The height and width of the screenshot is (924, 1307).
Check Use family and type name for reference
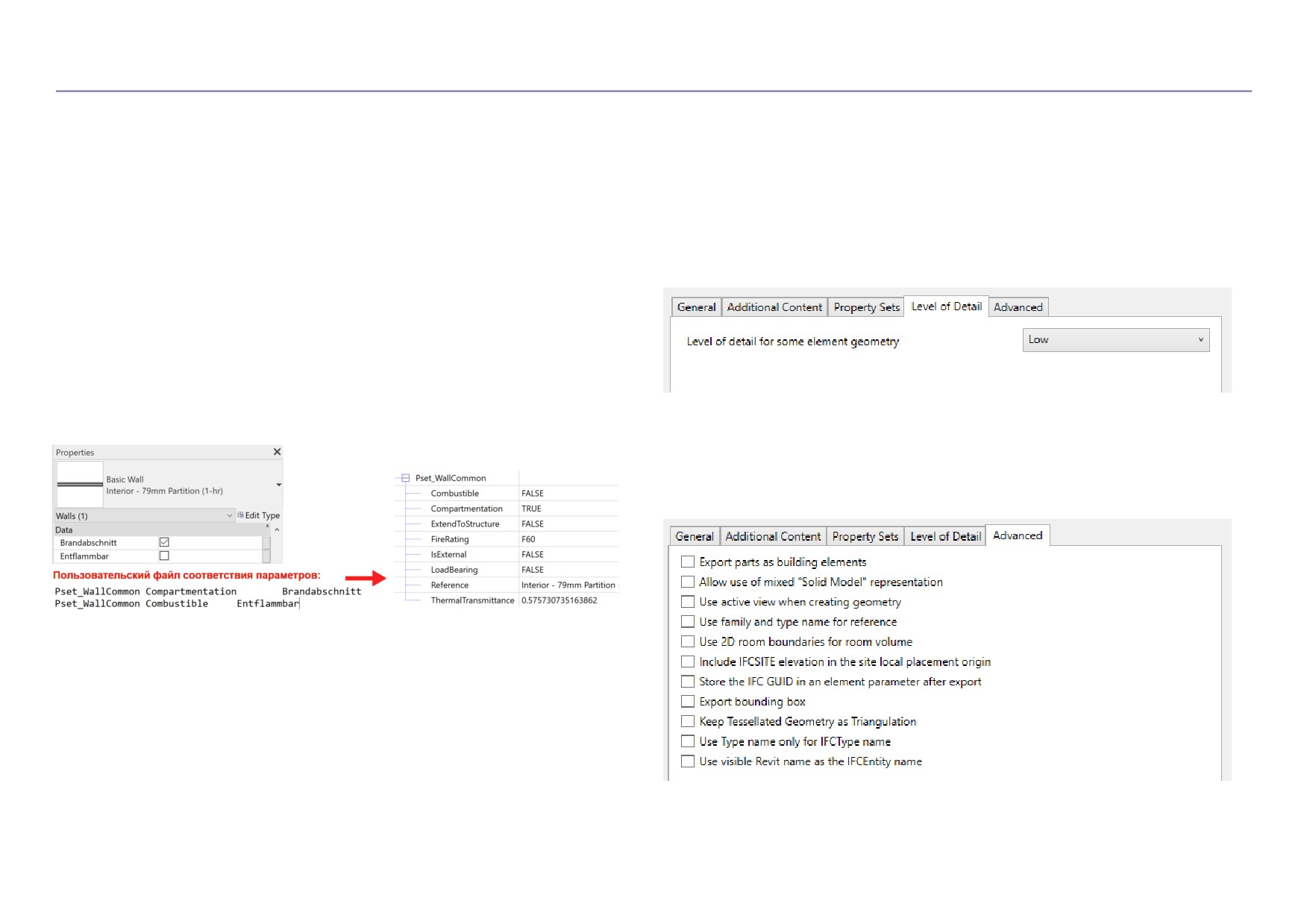(x=688, y=621)
